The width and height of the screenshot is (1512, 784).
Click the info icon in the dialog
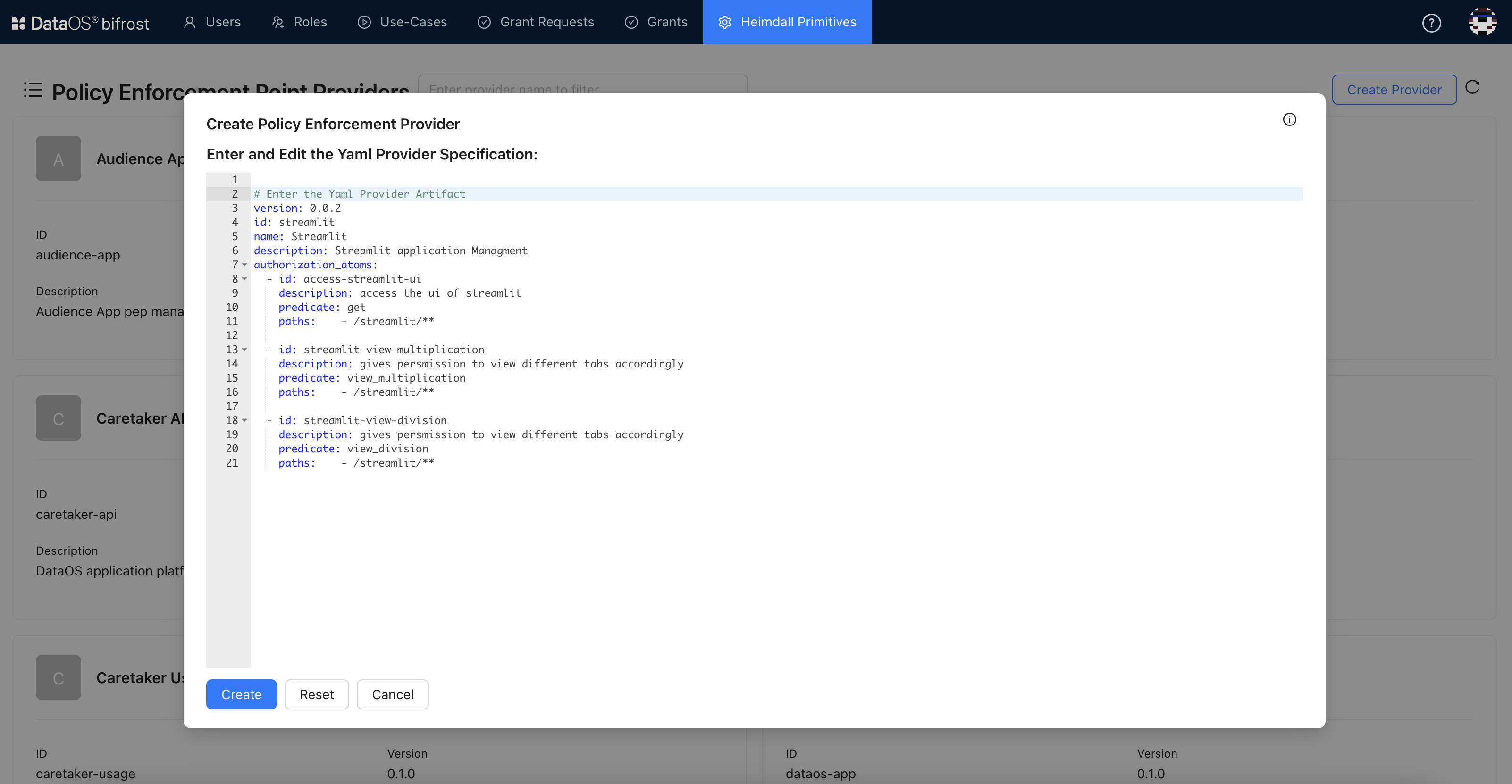pyautogui.click(x=1289, y=120)
